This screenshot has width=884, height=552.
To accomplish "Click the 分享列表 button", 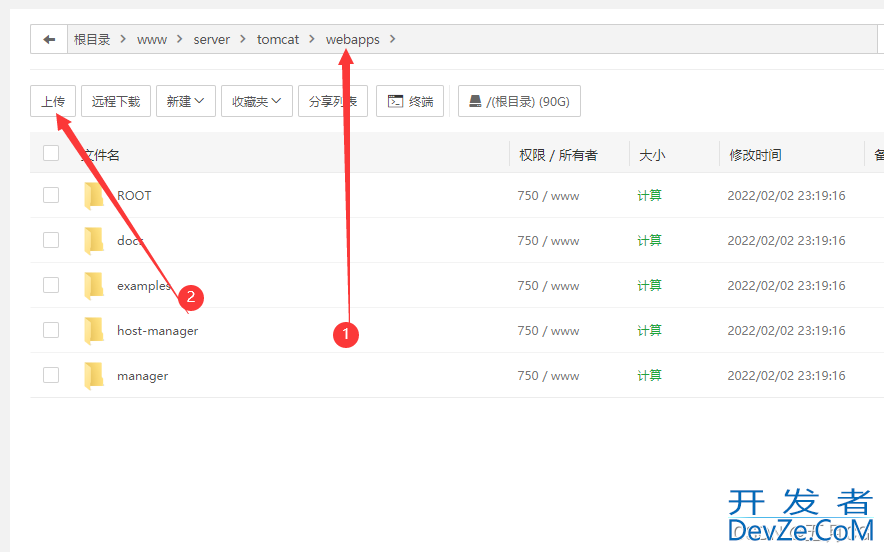I will [333, 101].
